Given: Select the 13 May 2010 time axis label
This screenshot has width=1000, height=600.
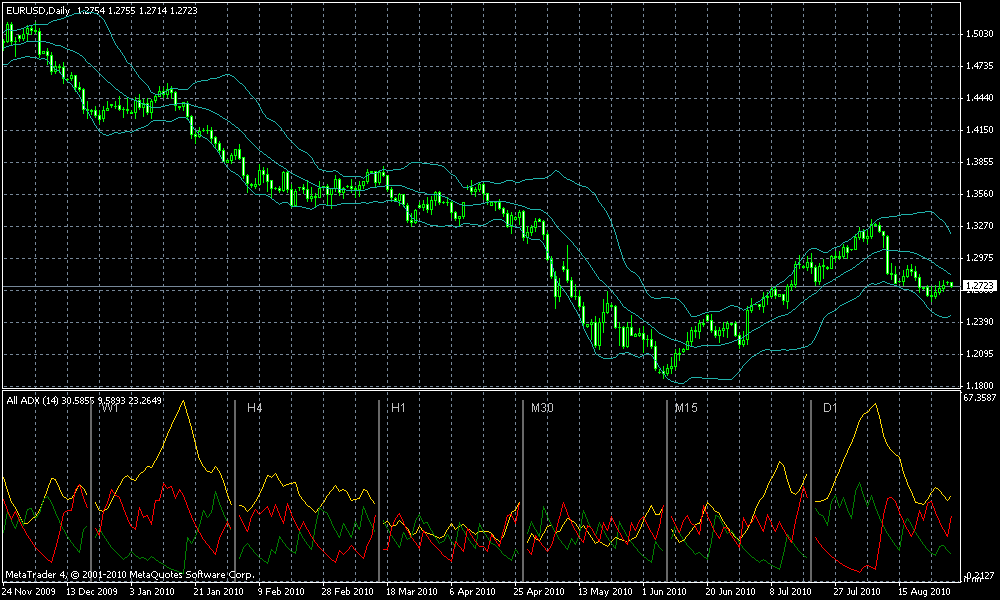Looking at the screenshot, I should 603,591.
